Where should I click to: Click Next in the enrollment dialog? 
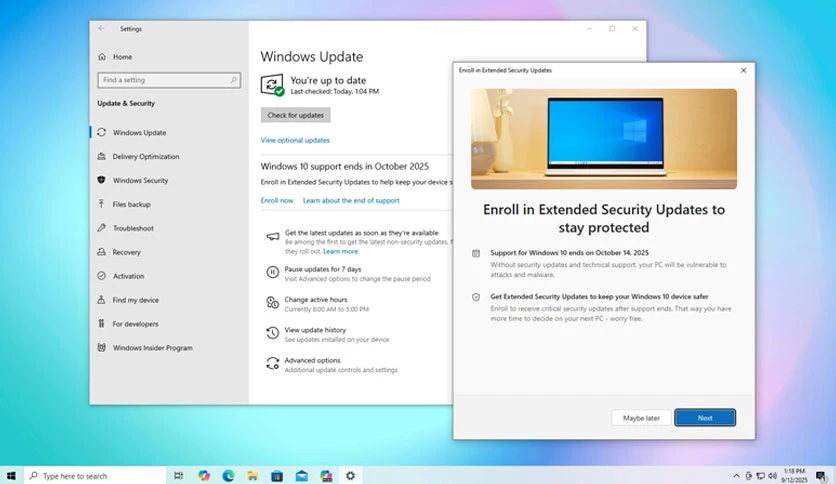705,418
